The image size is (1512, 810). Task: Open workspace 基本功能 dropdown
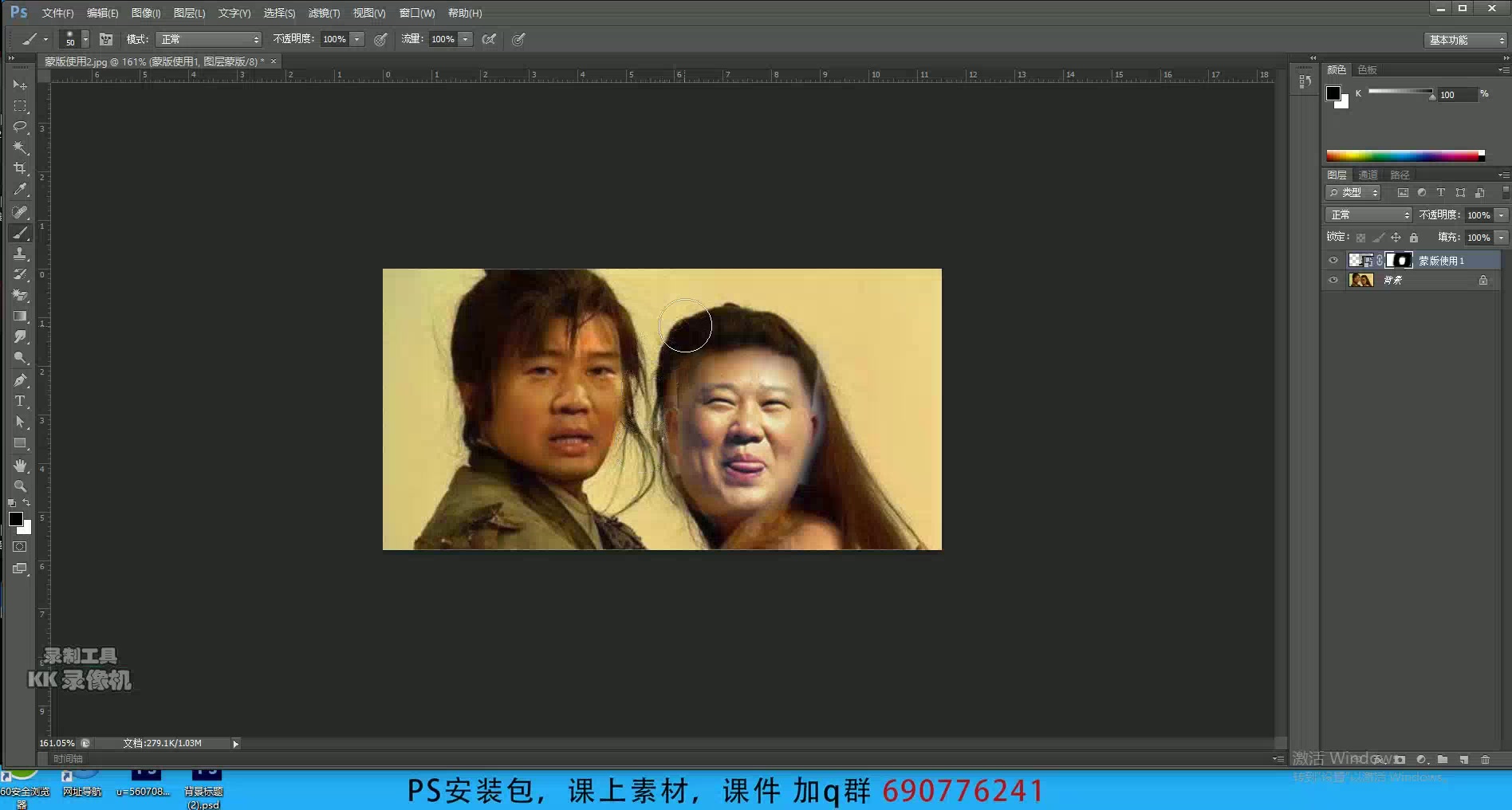[1466, 40]
